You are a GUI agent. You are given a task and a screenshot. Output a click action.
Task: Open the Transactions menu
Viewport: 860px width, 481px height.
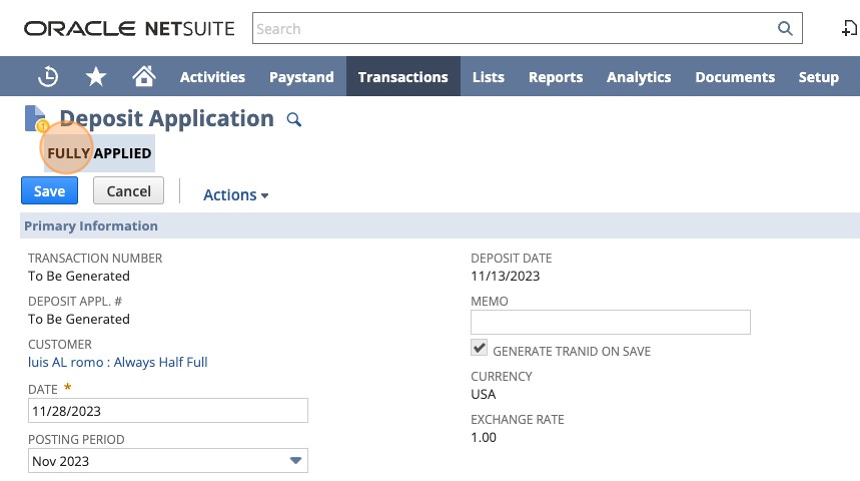(x=403, y=76)
